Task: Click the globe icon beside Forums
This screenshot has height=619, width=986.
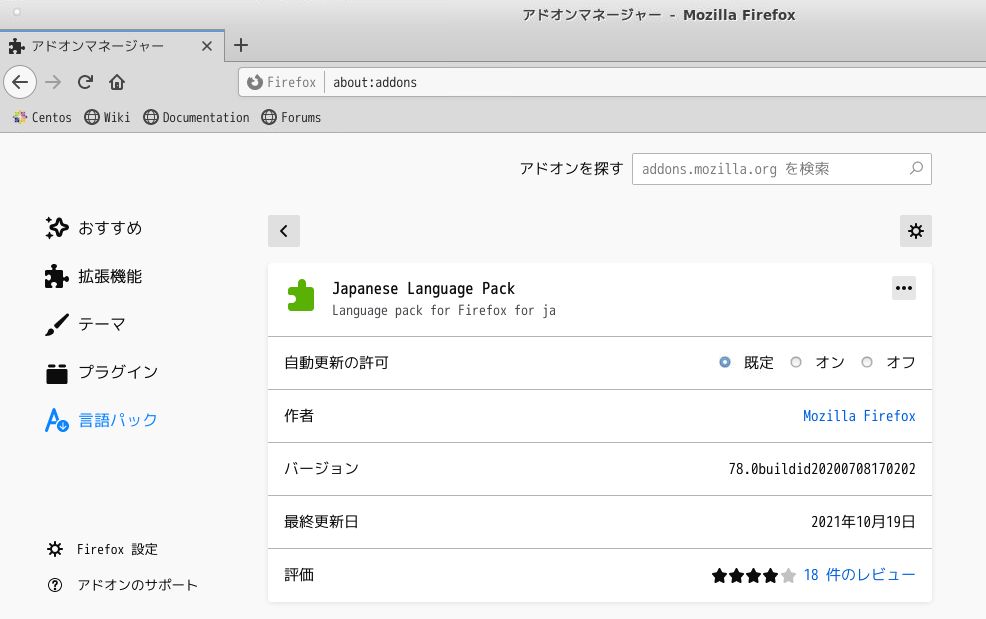Action: tap(269, 118)
